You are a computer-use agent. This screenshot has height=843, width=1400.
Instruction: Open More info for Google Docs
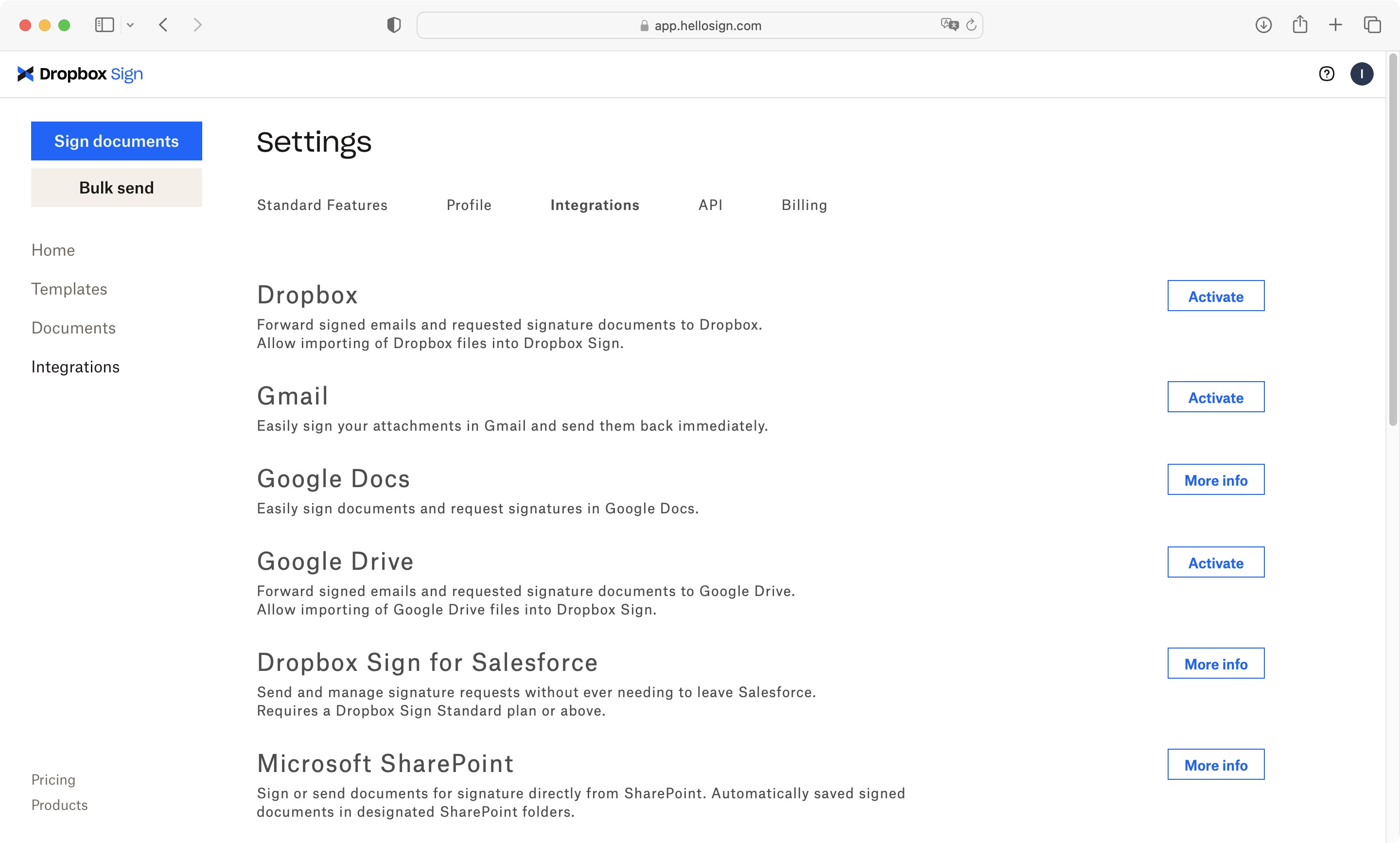coord(1215,480)
